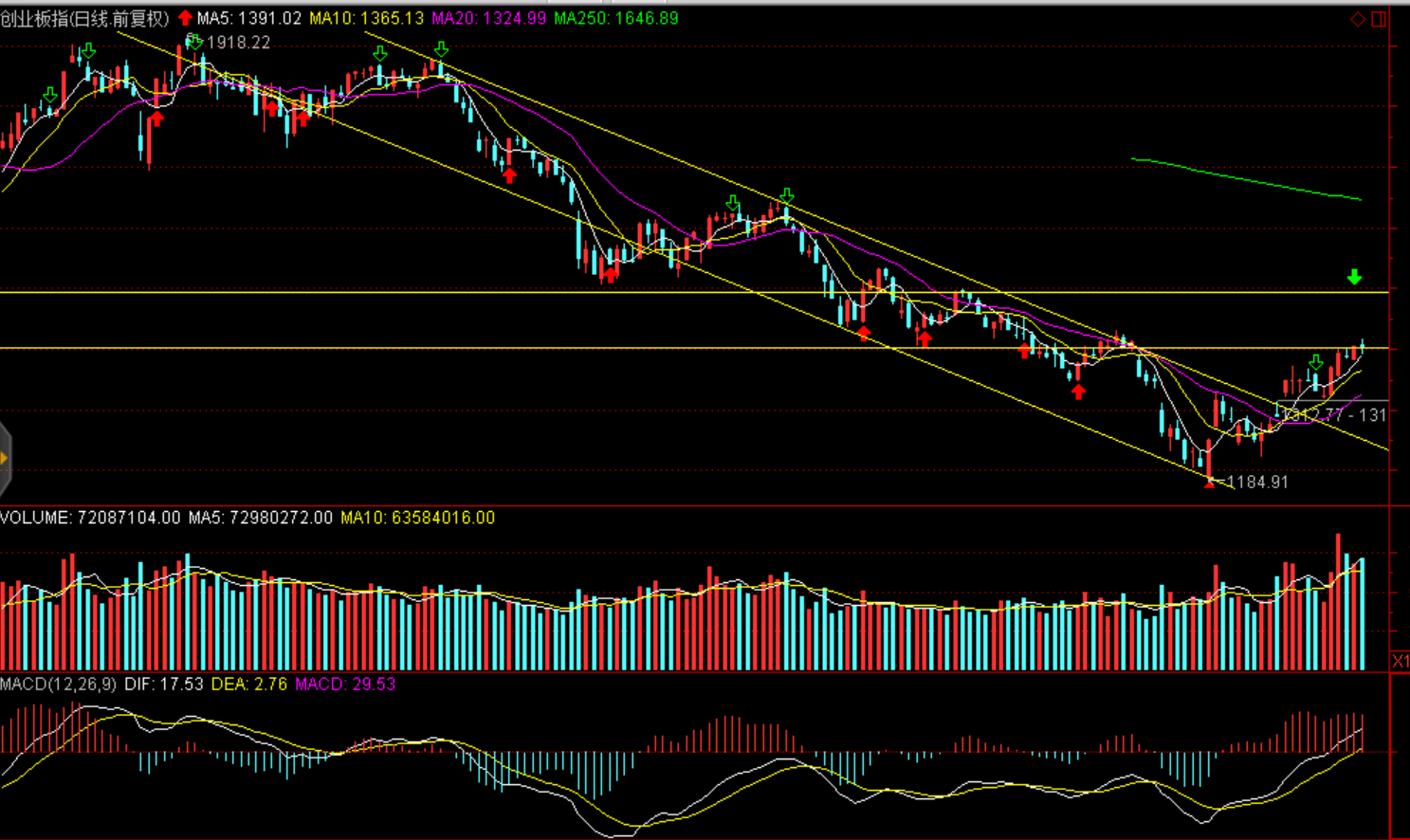Image resolution: width=1410 pixels, height=840 pixels.
Task: Click the red triangle marker at 1184.91 low
Action: [x=1209, y=483]
